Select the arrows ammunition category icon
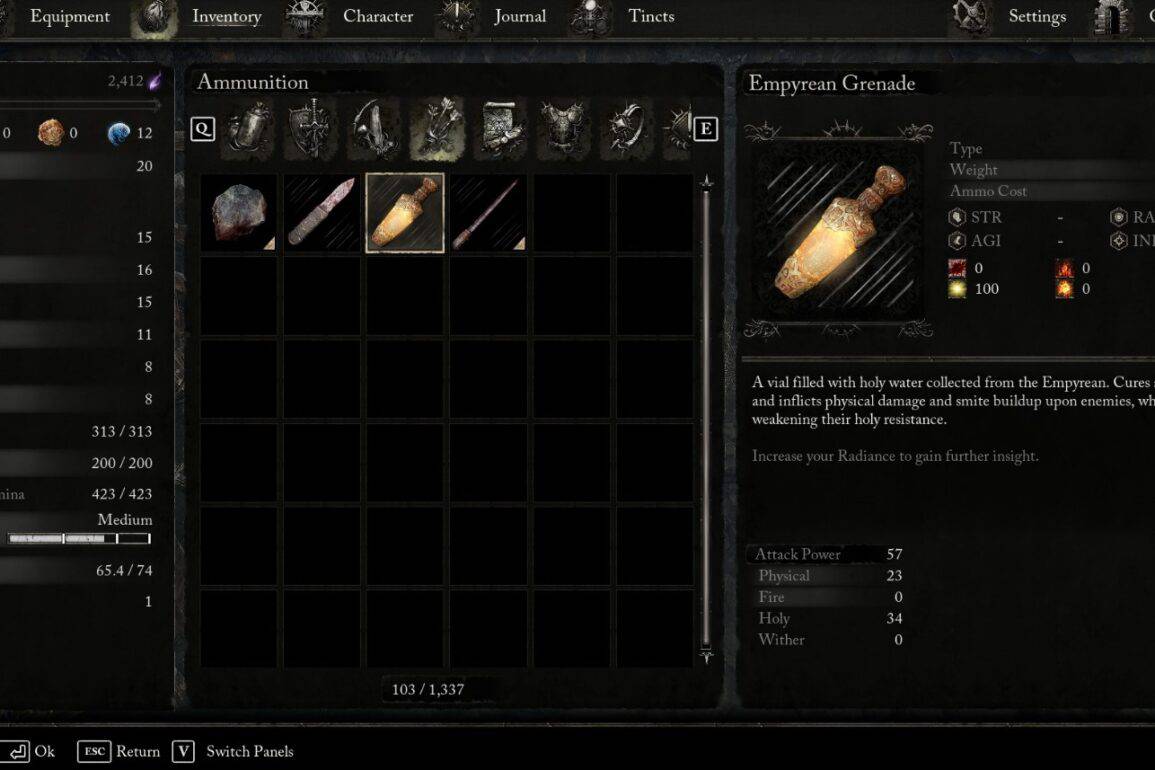This screenshot has height=770, width=1155. click(438, 130)
